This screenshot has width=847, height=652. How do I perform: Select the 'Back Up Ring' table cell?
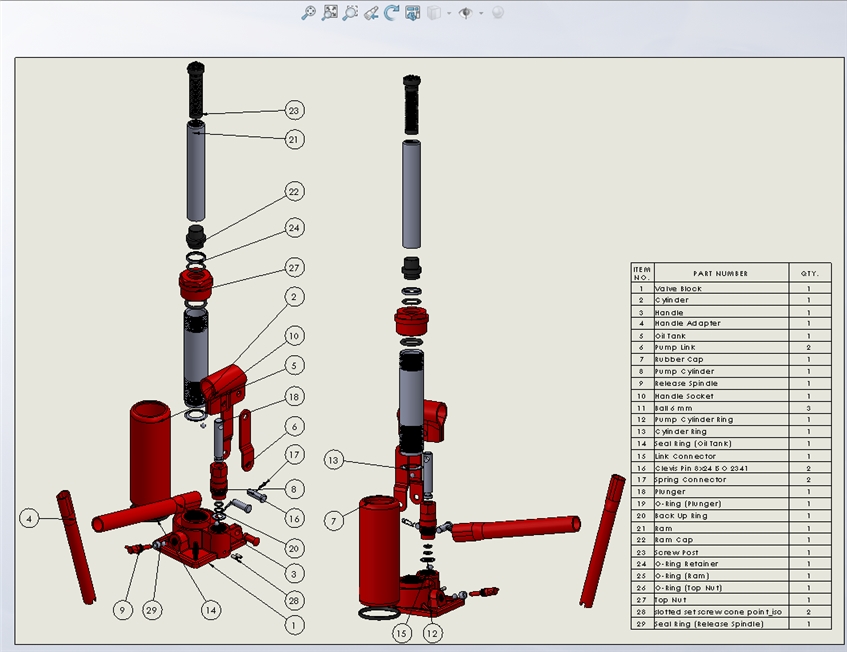[721, 516]
